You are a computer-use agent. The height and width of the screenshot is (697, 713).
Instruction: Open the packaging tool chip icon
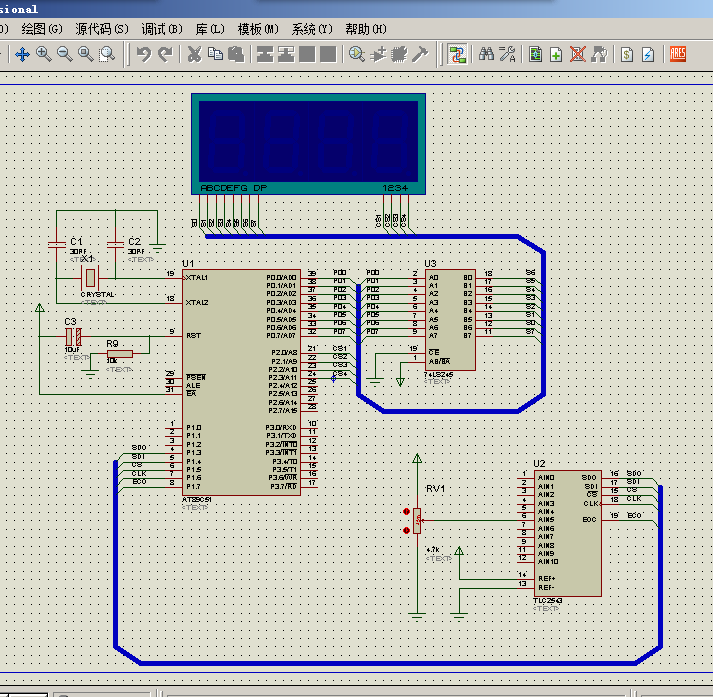(399, 55)
